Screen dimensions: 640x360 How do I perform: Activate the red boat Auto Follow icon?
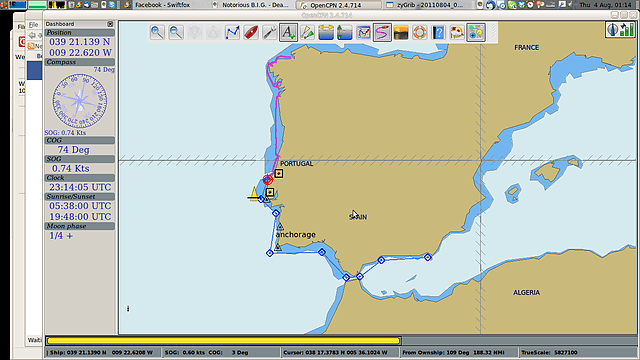pyautogui.click(x=251, y=32)
